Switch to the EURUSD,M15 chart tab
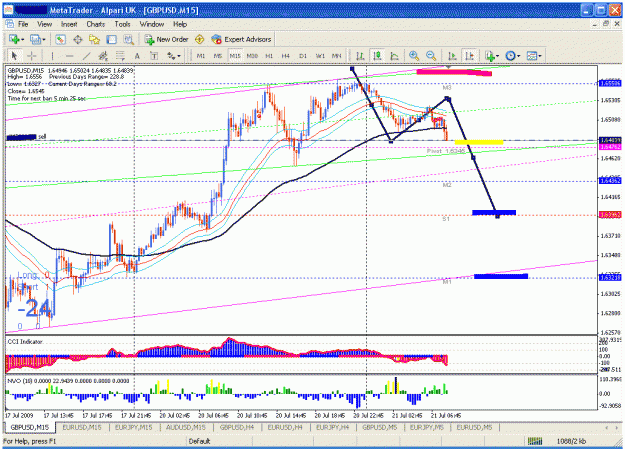Viewport: 625px width, 449px height. click(82, 427)
